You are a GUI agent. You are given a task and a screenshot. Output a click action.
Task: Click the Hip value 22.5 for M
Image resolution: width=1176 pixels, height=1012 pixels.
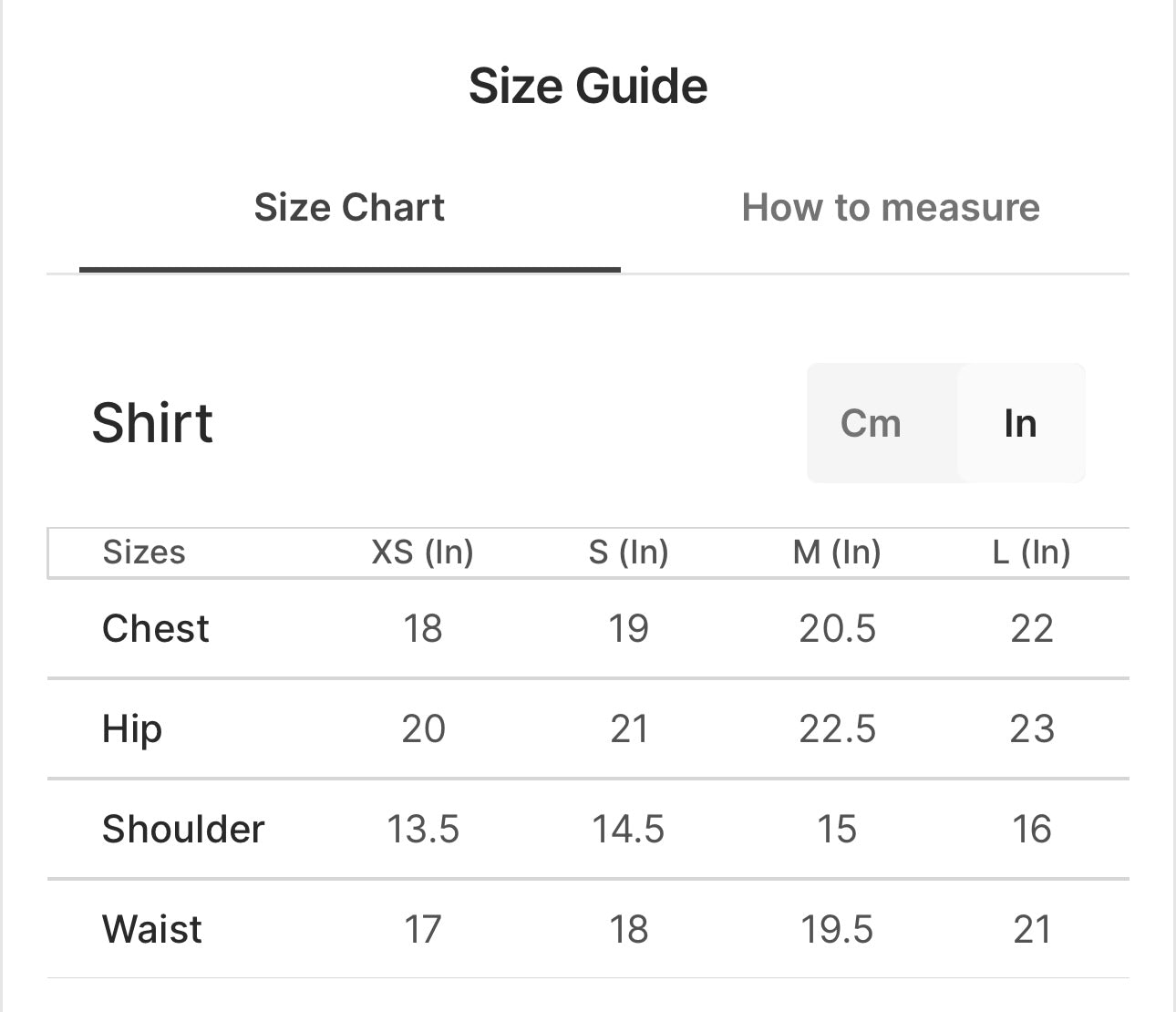(x=837, y=729)
